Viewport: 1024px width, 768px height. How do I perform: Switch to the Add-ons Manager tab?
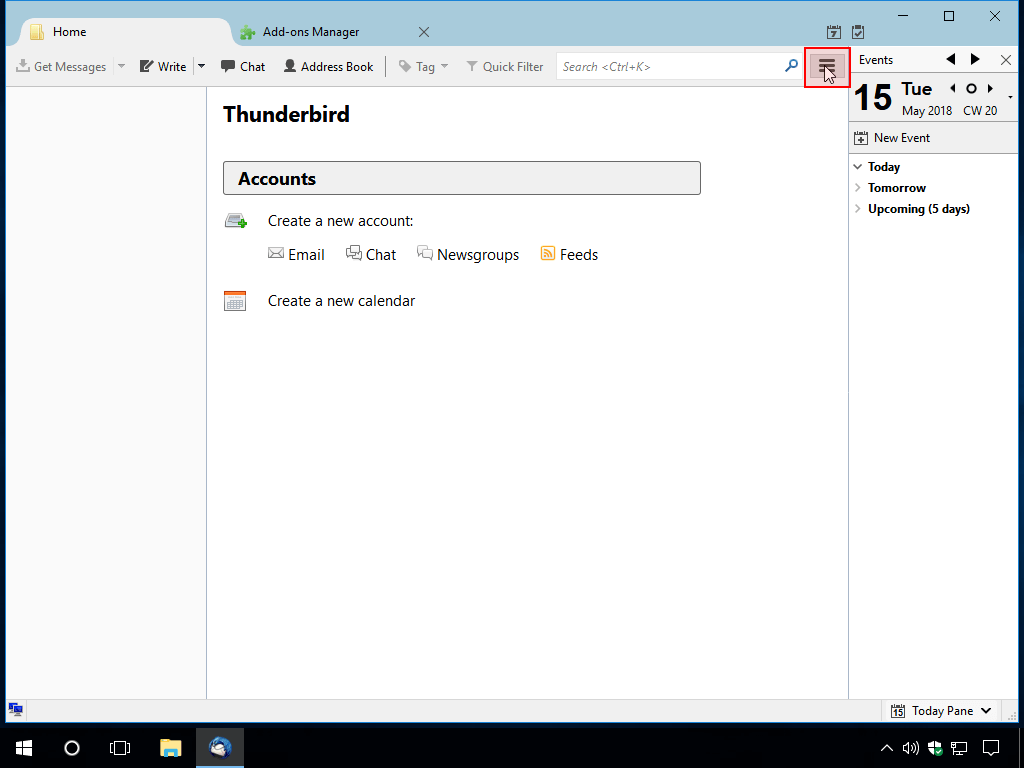[310, 32]
